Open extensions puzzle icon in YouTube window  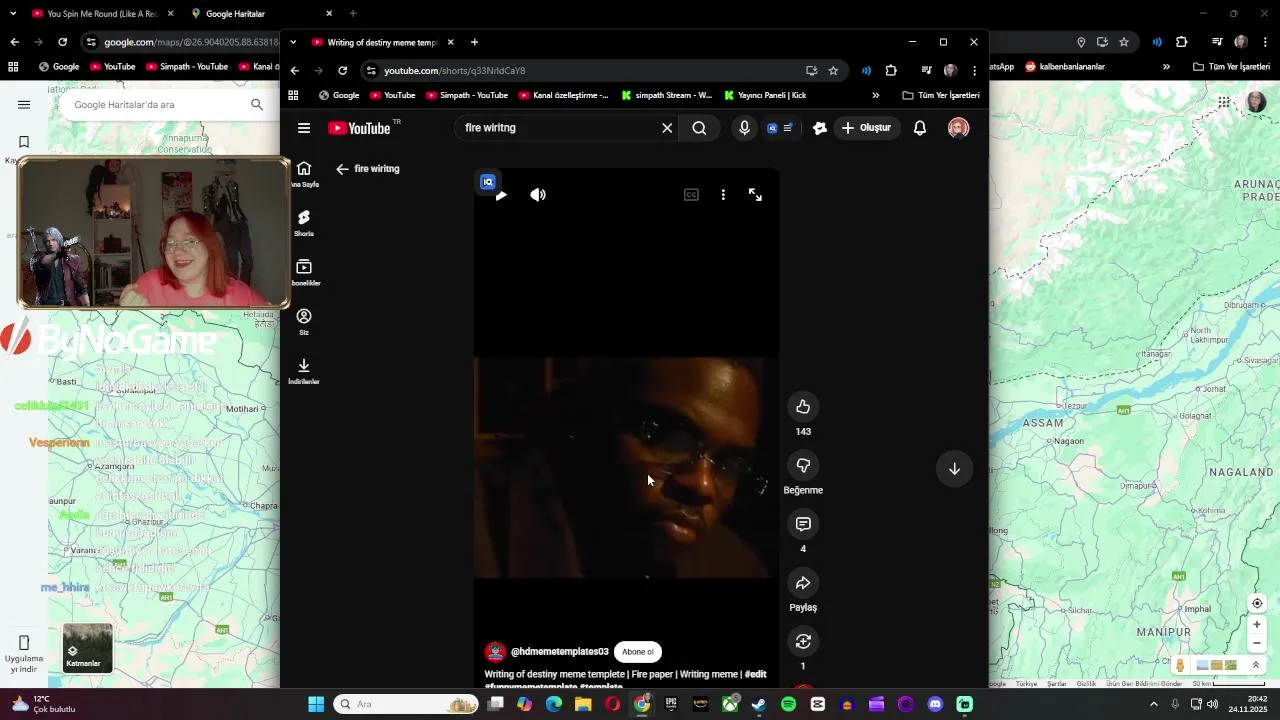pos(891,71)
